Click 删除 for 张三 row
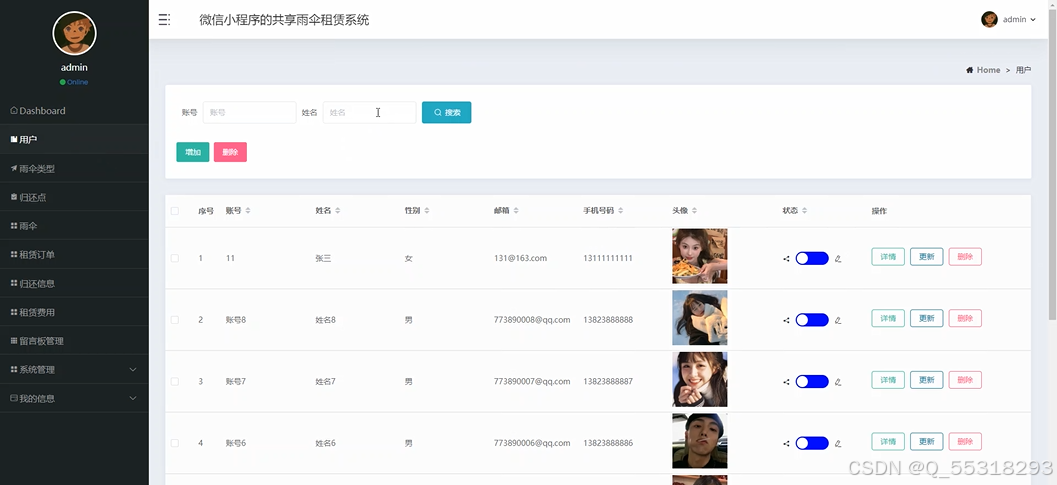The height and width of the screenshot is (485, 1057). (965, 256)
